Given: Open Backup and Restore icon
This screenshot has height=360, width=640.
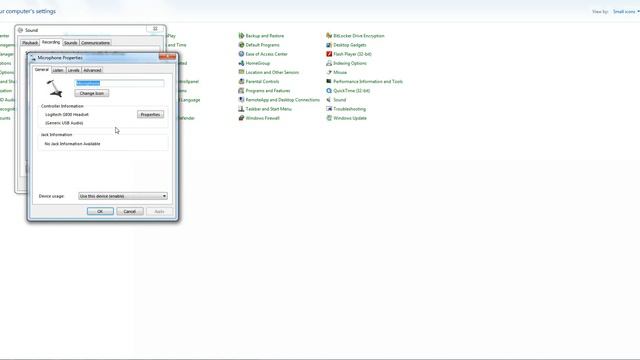Looking at the screenshot, I should [241, 36].
